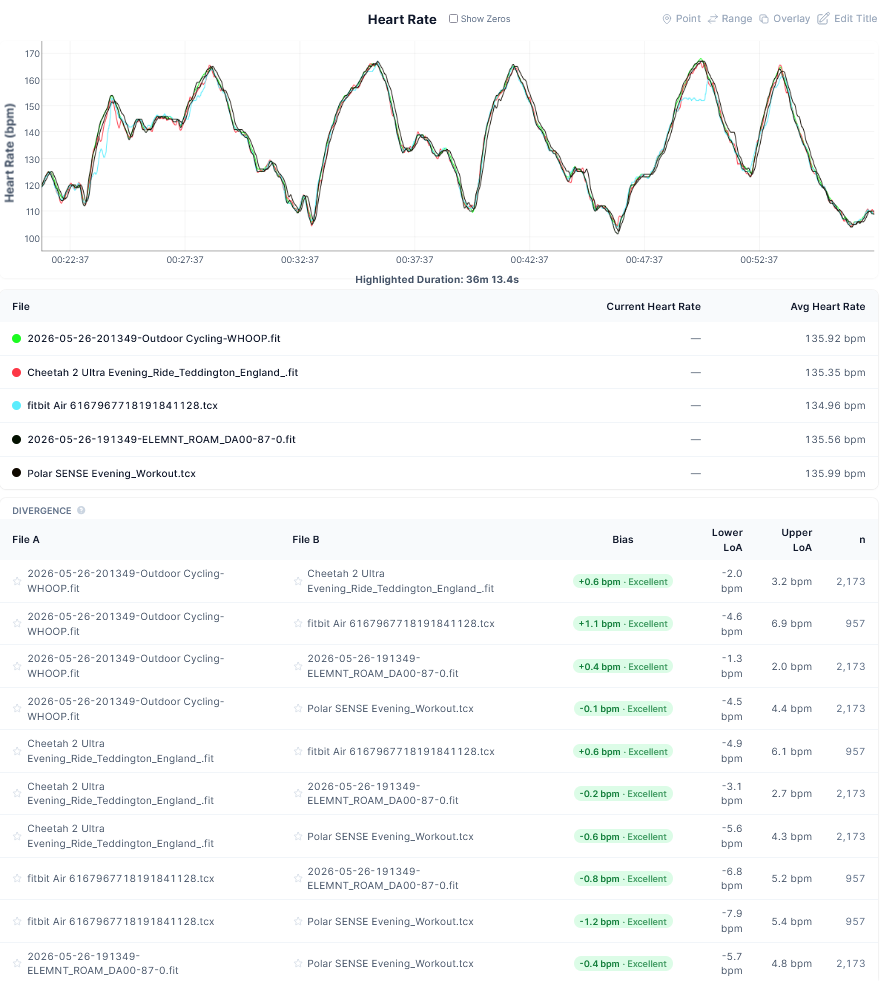882x981 pixels.
Task: Click the Highlighted Duration: 36m 13.4s label
Action: pos(437,280)
